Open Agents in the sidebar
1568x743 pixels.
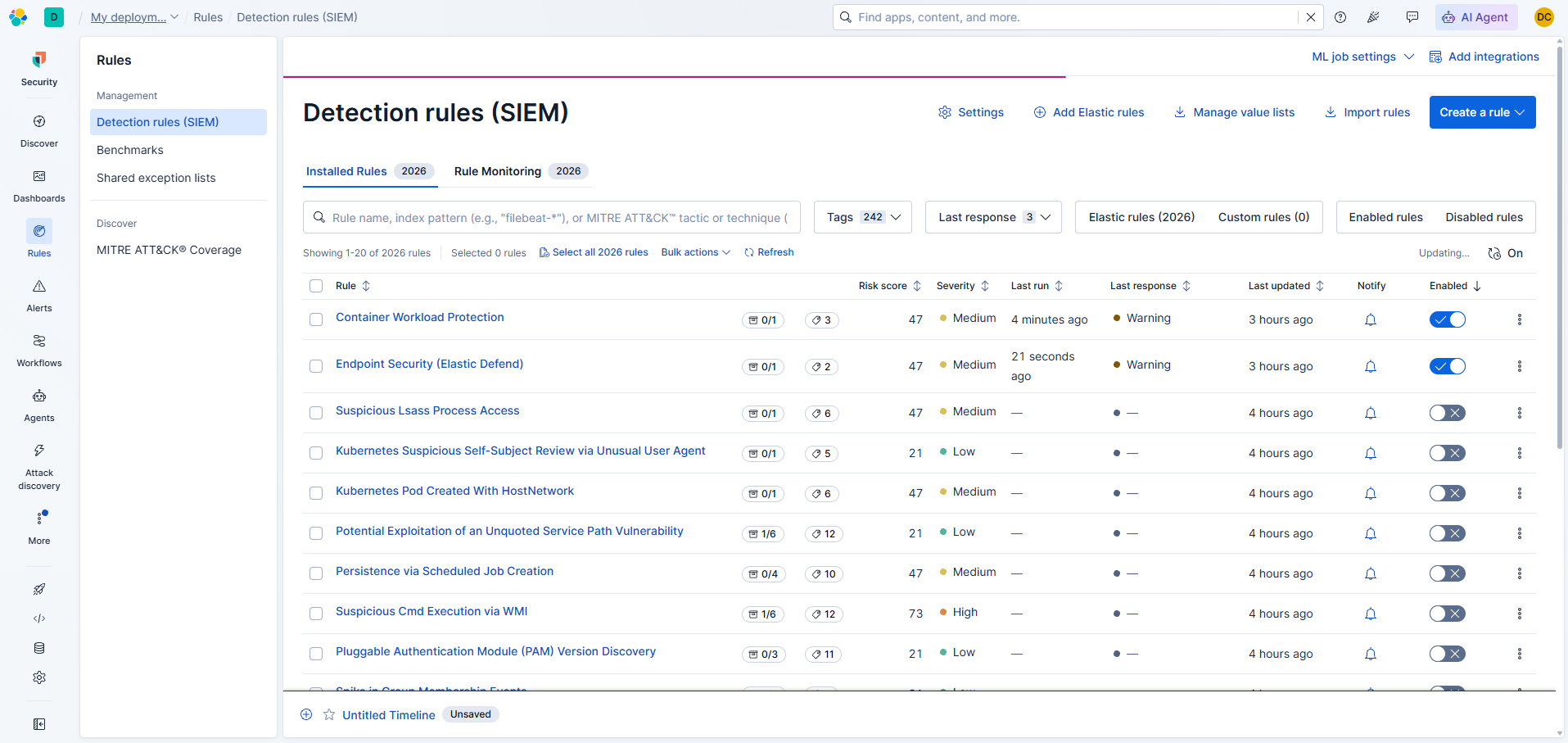pyautogui.click(x=39, y=405)
